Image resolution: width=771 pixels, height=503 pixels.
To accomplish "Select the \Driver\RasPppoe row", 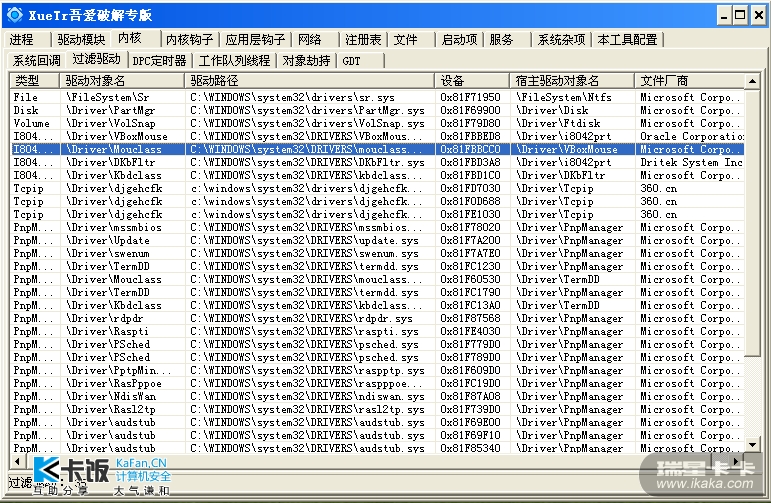I will (x=377, y=383).
